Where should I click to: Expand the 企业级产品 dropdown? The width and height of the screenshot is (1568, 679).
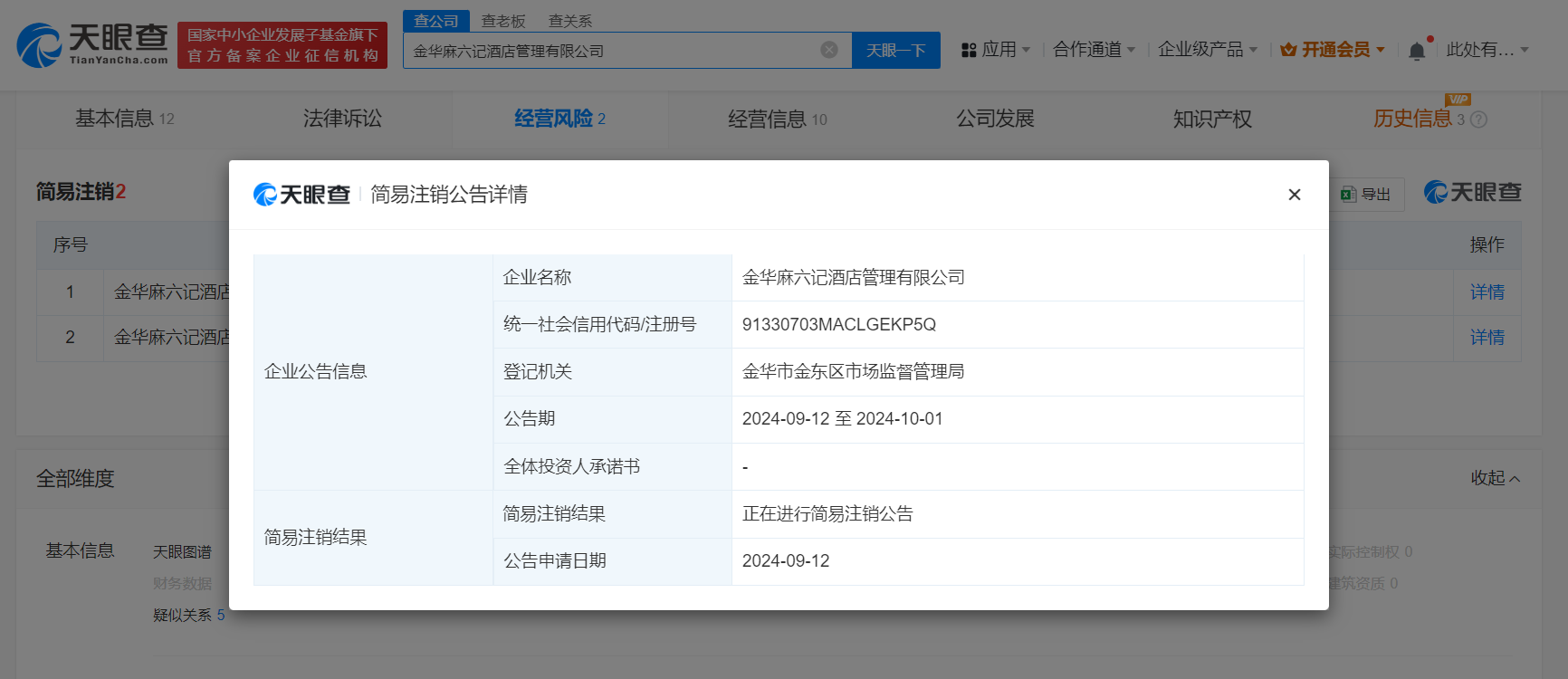(x=1207, y=50)
